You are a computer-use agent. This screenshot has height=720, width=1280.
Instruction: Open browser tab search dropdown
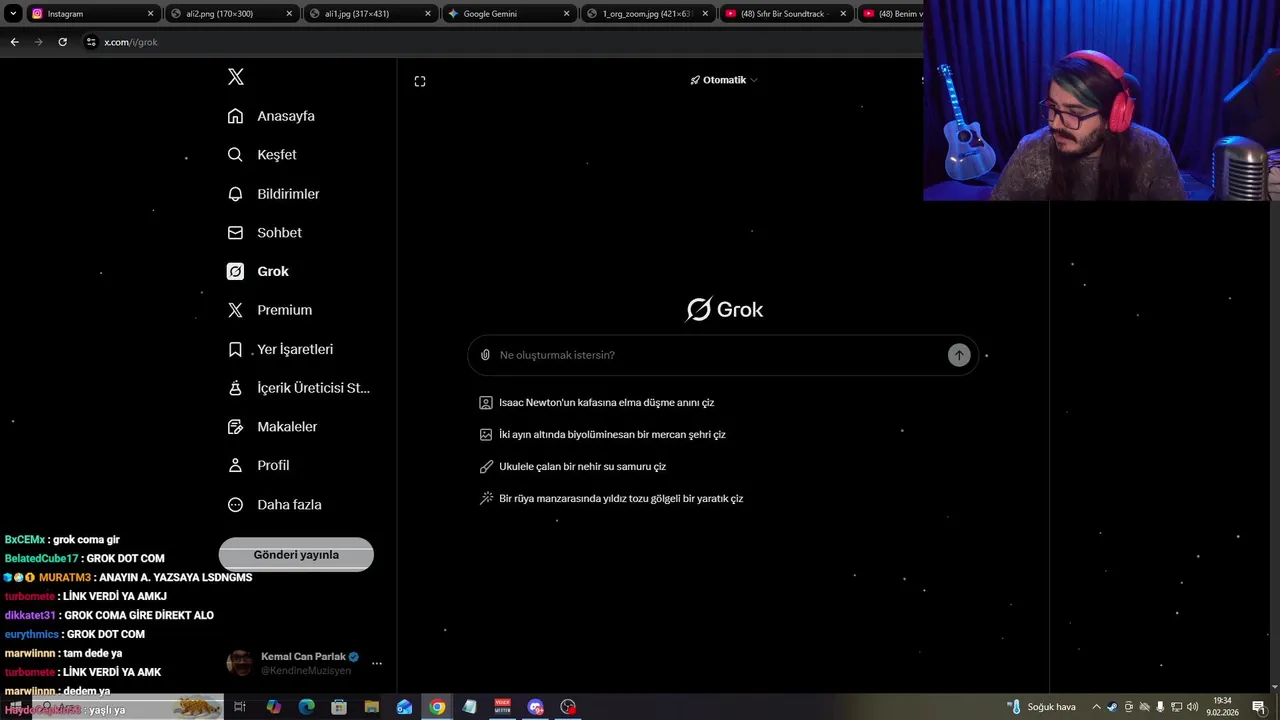[13, 14]
